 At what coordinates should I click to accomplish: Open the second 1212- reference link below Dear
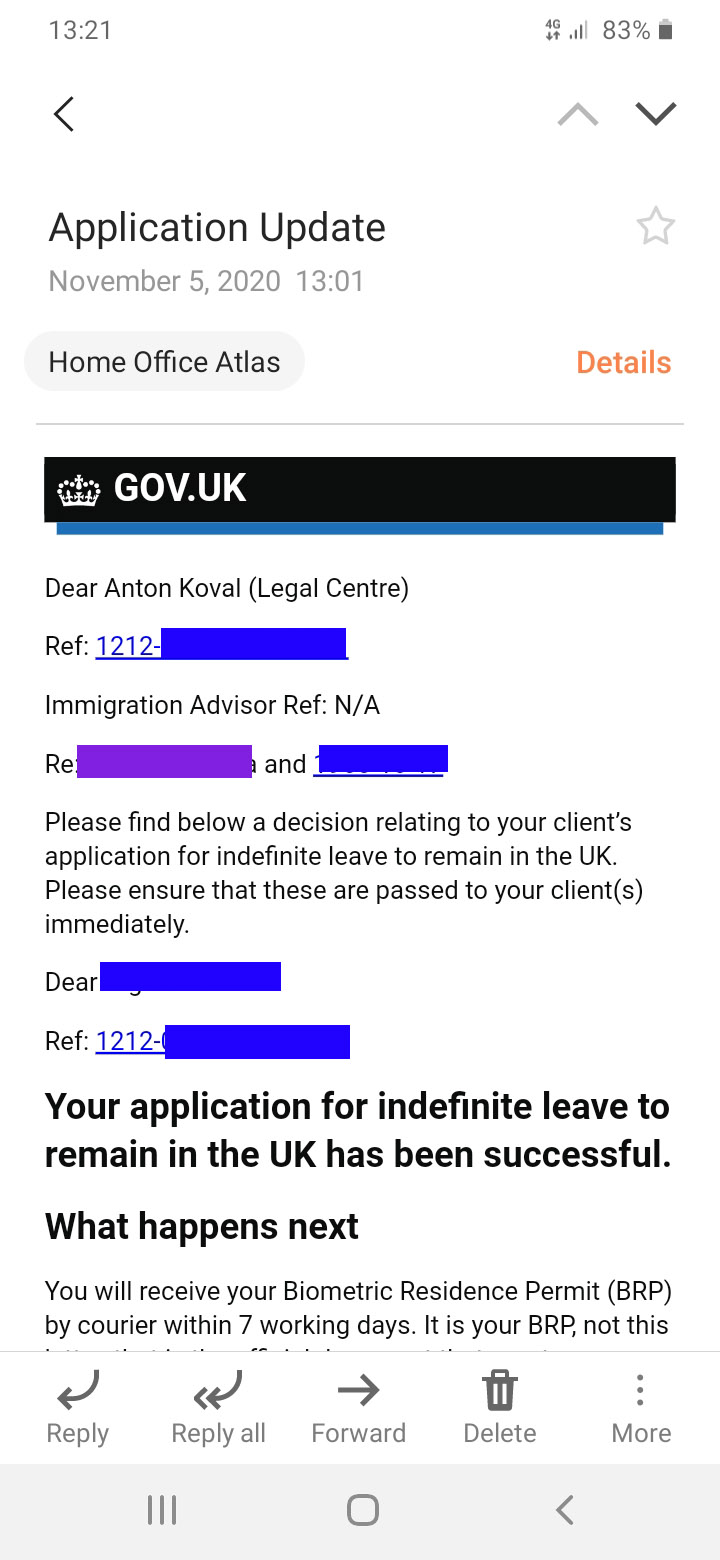(x=222, y=1041)
